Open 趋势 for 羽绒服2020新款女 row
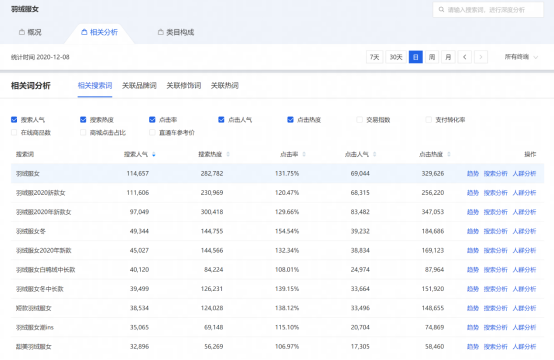The image size is (554, 360). coord(473,193)
